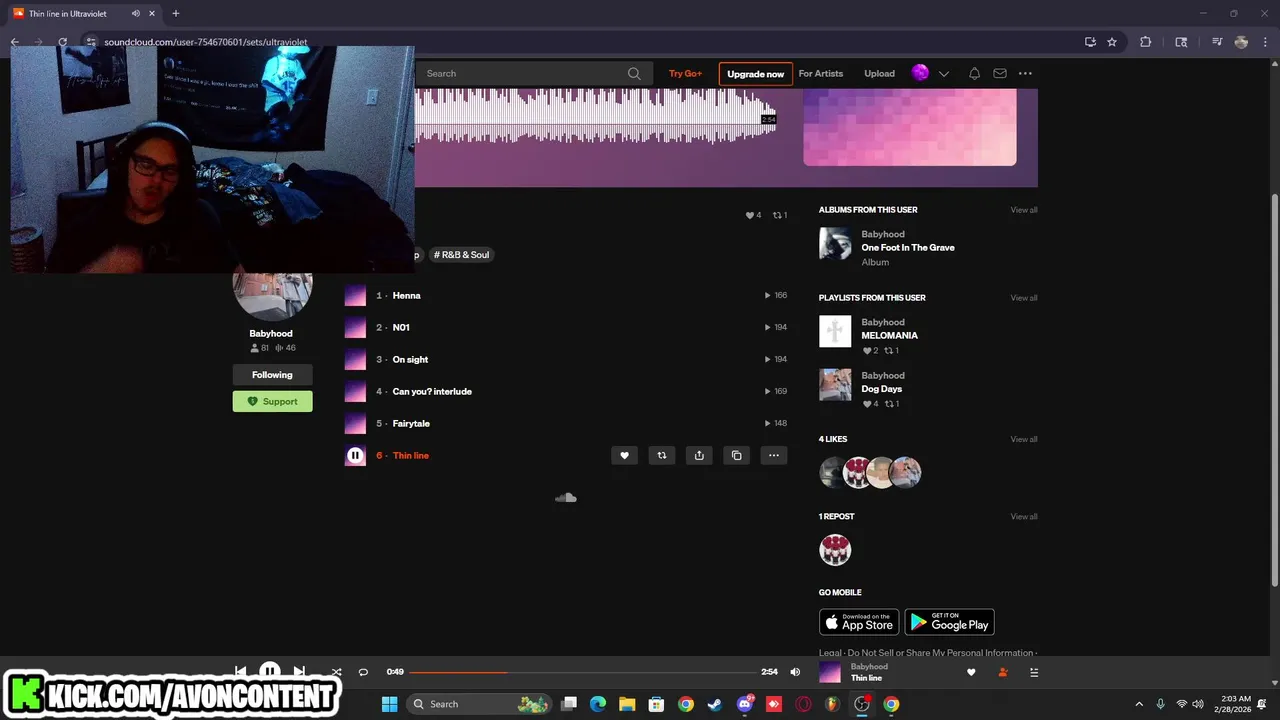Viewport: 1280px width, 720px height.
Task: Install app icon in address bar
Action: [1090, 42]
